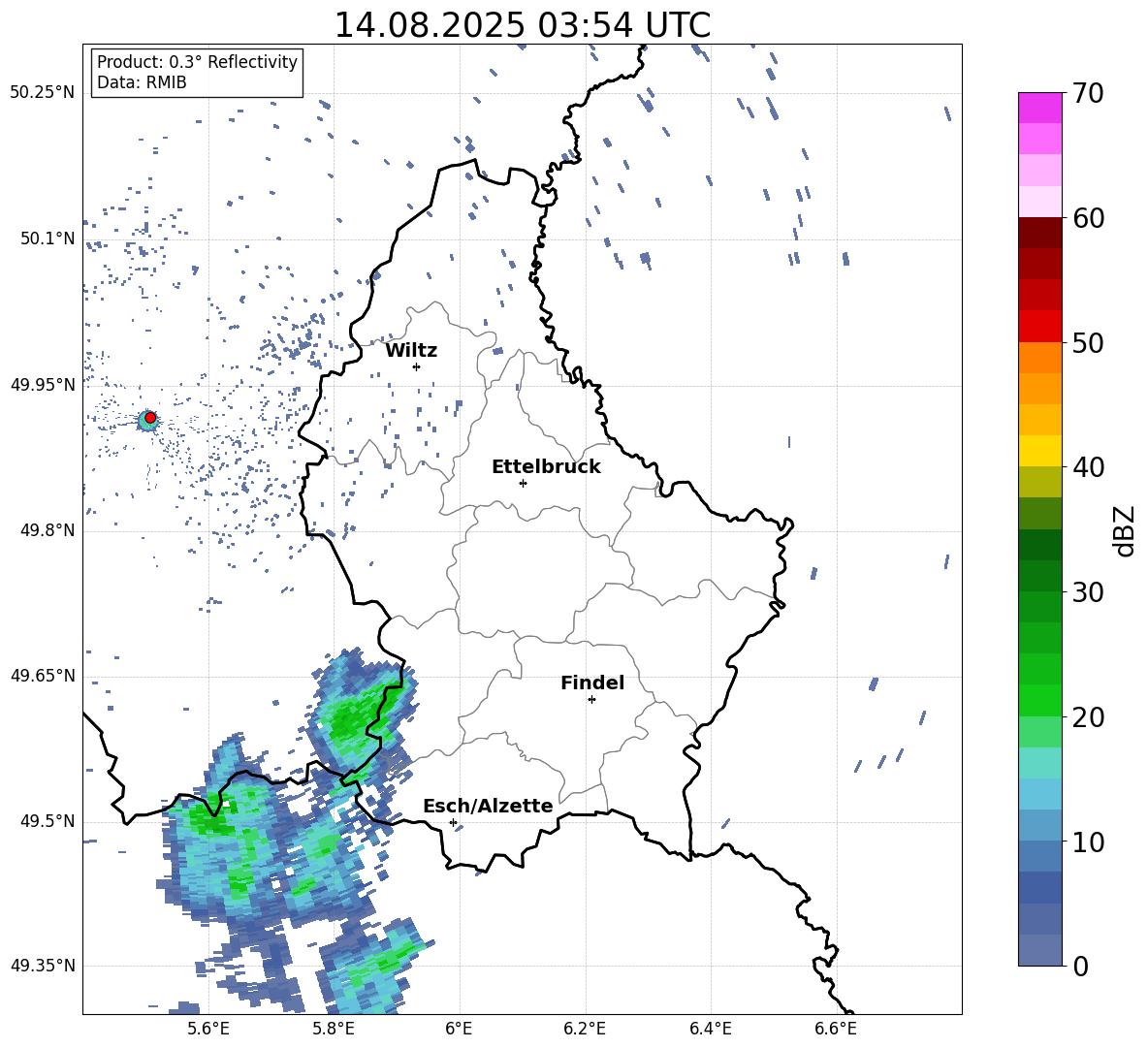This screenshot has width=1148, height=1048.
Task: Click the 20 tick label on colorbar
Action: click(1088, 717)
